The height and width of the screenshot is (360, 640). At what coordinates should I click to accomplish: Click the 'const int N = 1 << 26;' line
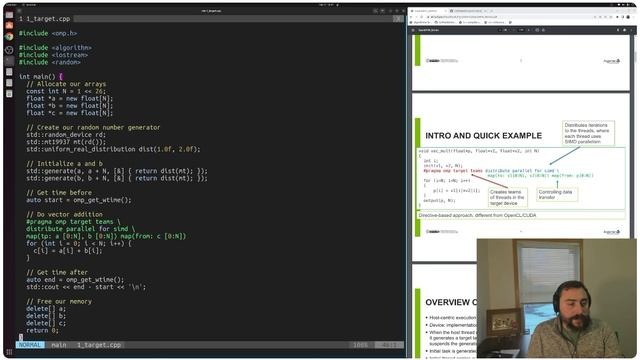coord(66,91)
